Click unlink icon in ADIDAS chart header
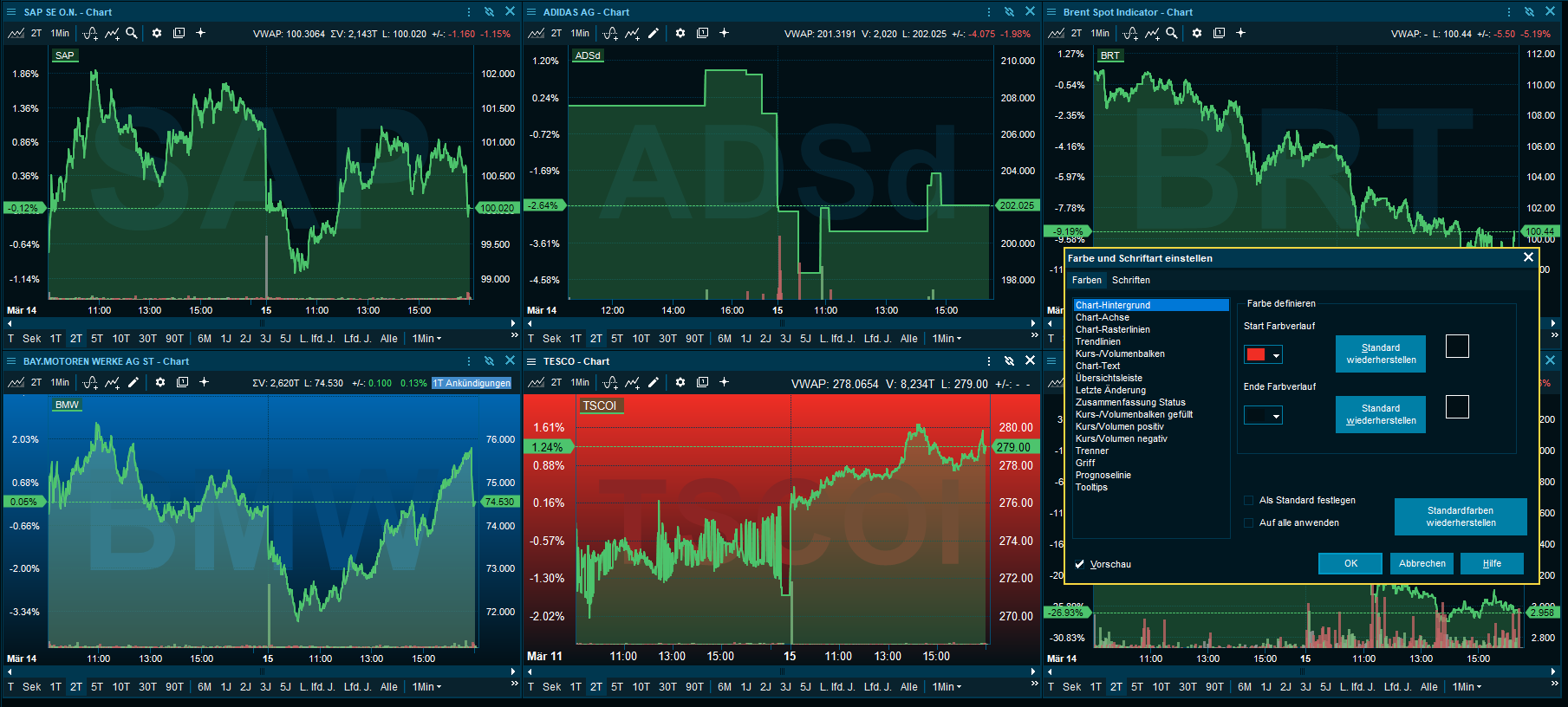The image size is (1568, 707). coord(1009,12)
